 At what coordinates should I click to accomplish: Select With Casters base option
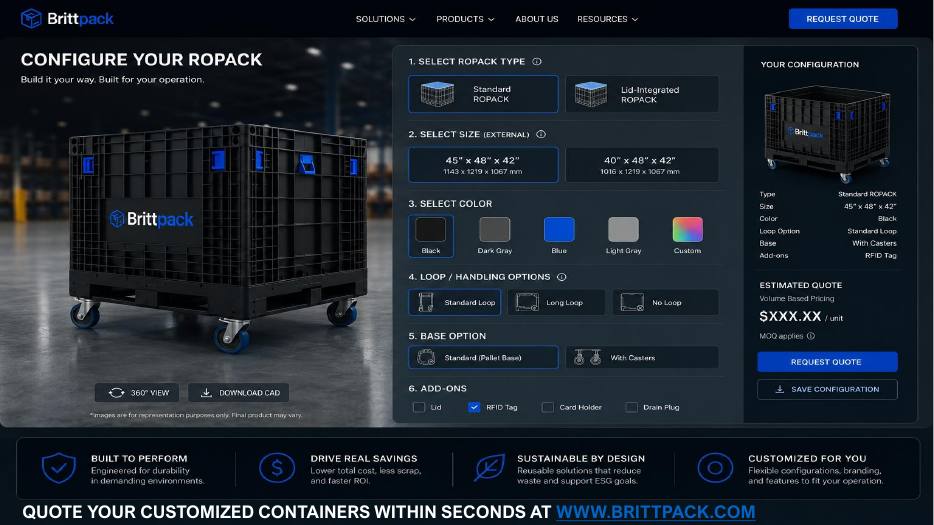coord(642,358)
